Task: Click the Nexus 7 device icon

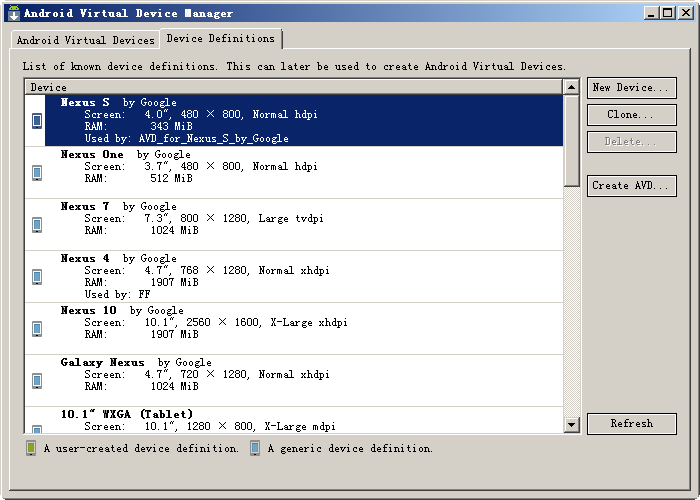Action: click(x=37, y=225)
